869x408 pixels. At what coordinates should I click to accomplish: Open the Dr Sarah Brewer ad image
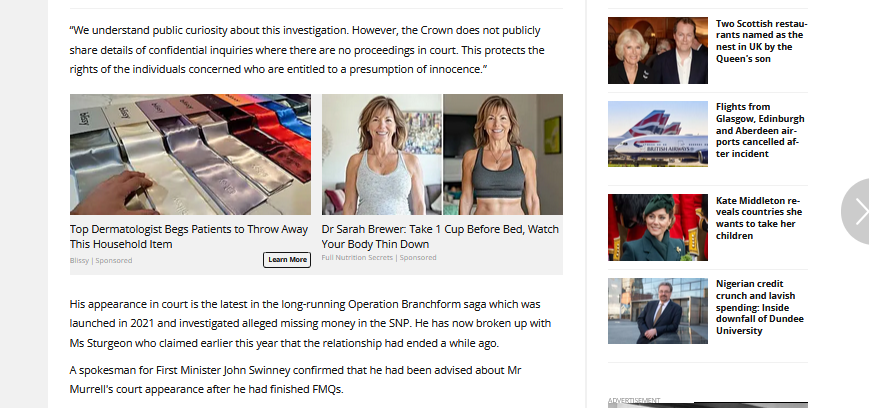click(x=442, y=154)
